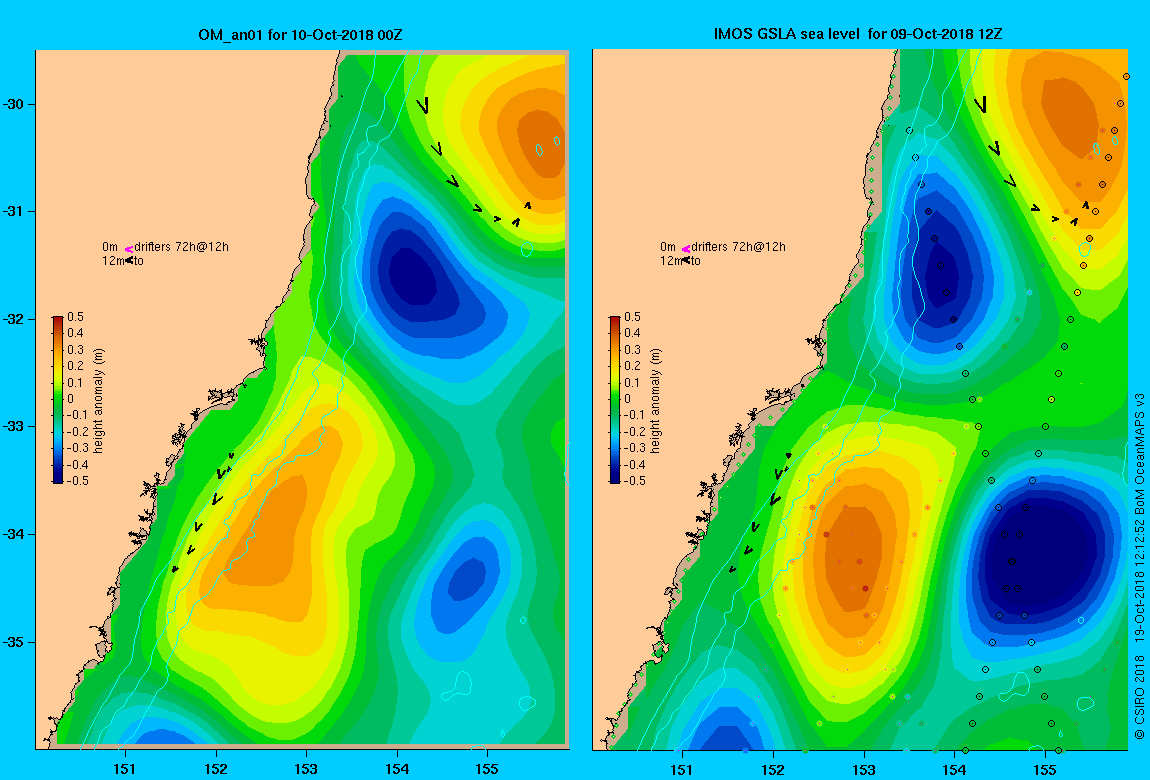1150x780 pixels.
Task: Click longitude 151 under the left map
Action: click(125, 769)
